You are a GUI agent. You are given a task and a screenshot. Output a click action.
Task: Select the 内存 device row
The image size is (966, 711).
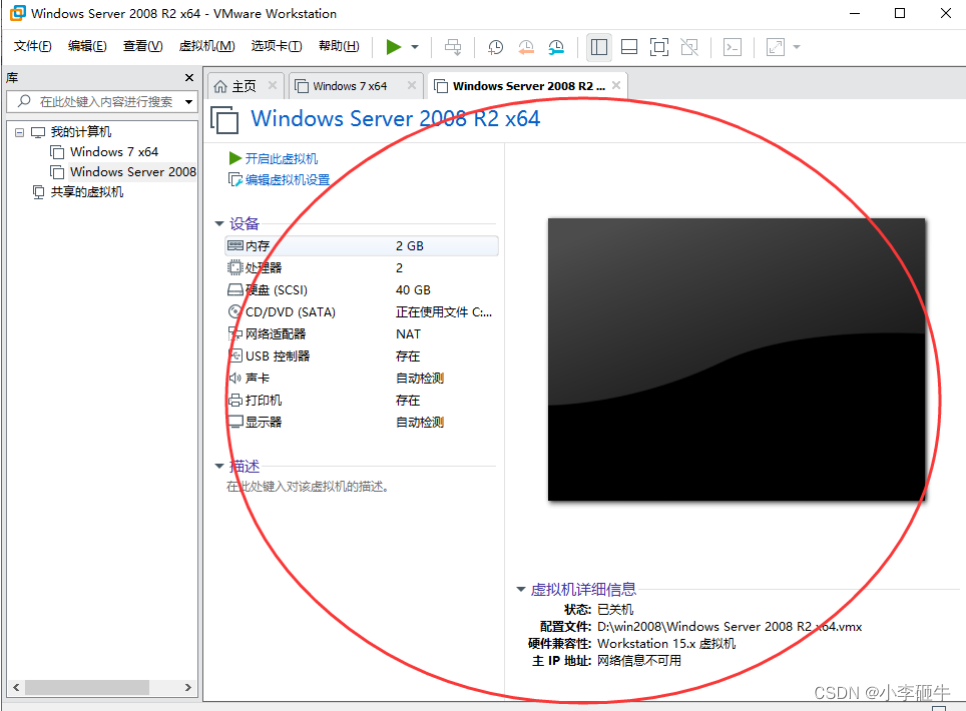pyautogui.click(x=362, y=246)
